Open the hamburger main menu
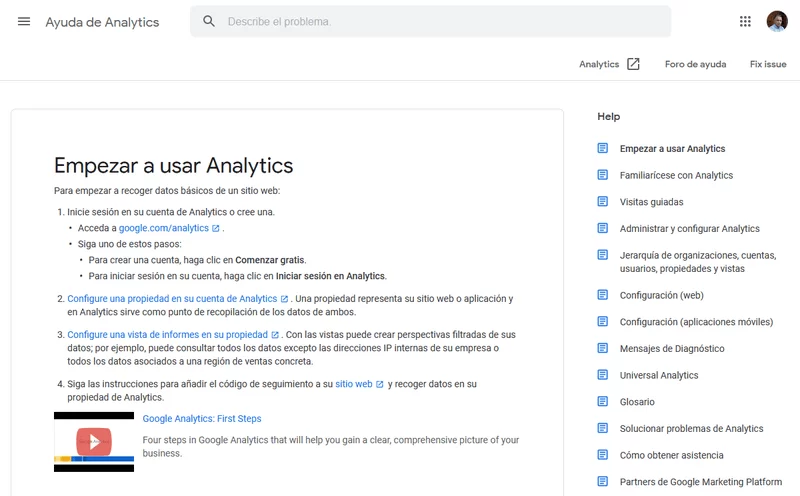 pyautogui.click(x=24, y=21)
